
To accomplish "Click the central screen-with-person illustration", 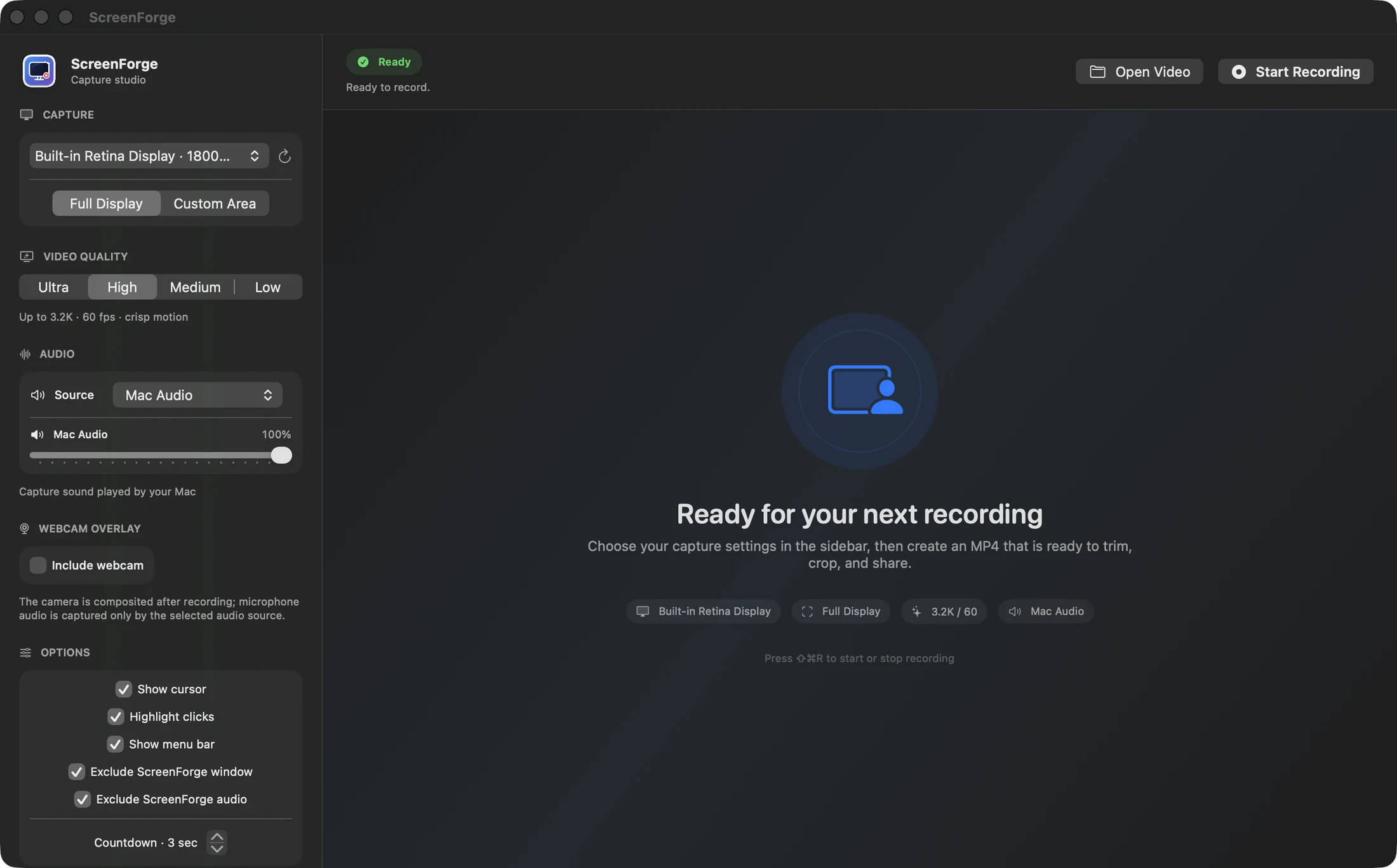I will (865, 390).
